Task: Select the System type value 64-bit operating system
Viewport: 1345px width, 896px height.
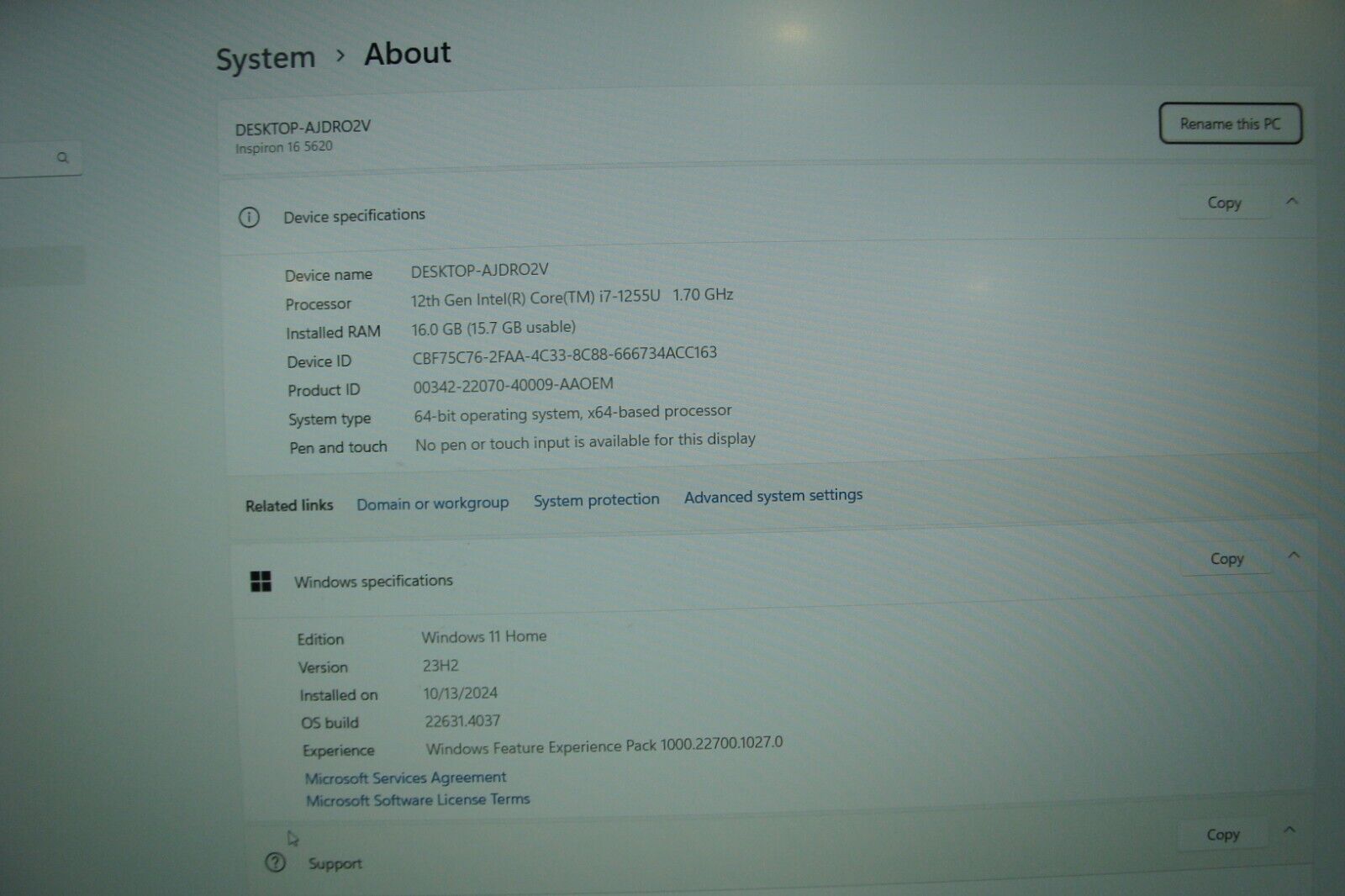Action: coord(572,413)
